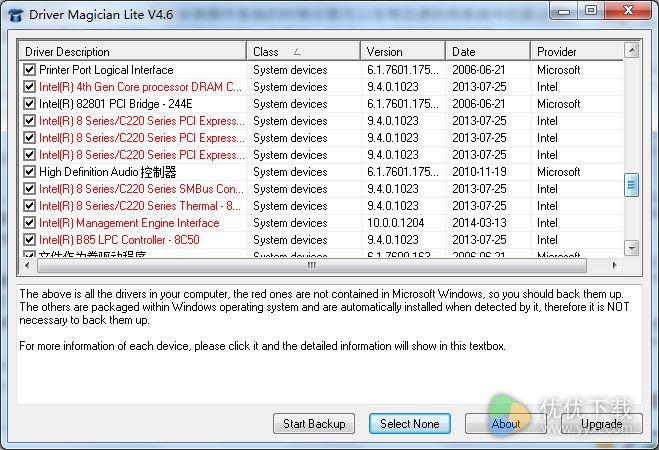
Task: Click the horizontal scrollbar thumb
Action: [311, 266]
